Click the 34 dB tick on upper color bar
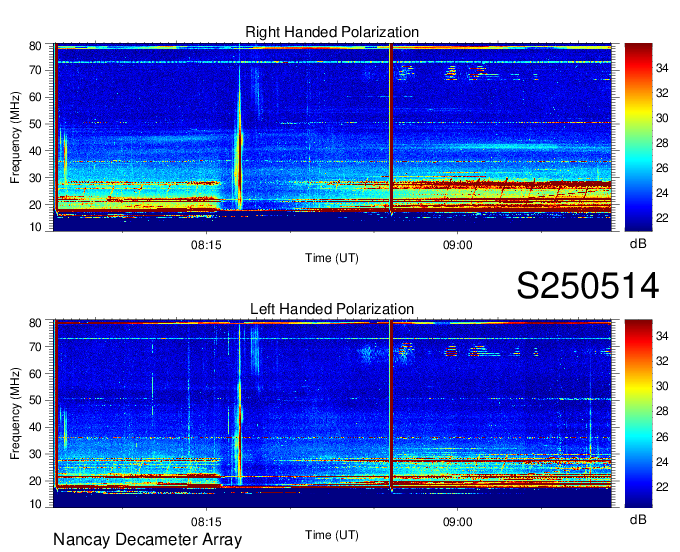 coord(662,68)
